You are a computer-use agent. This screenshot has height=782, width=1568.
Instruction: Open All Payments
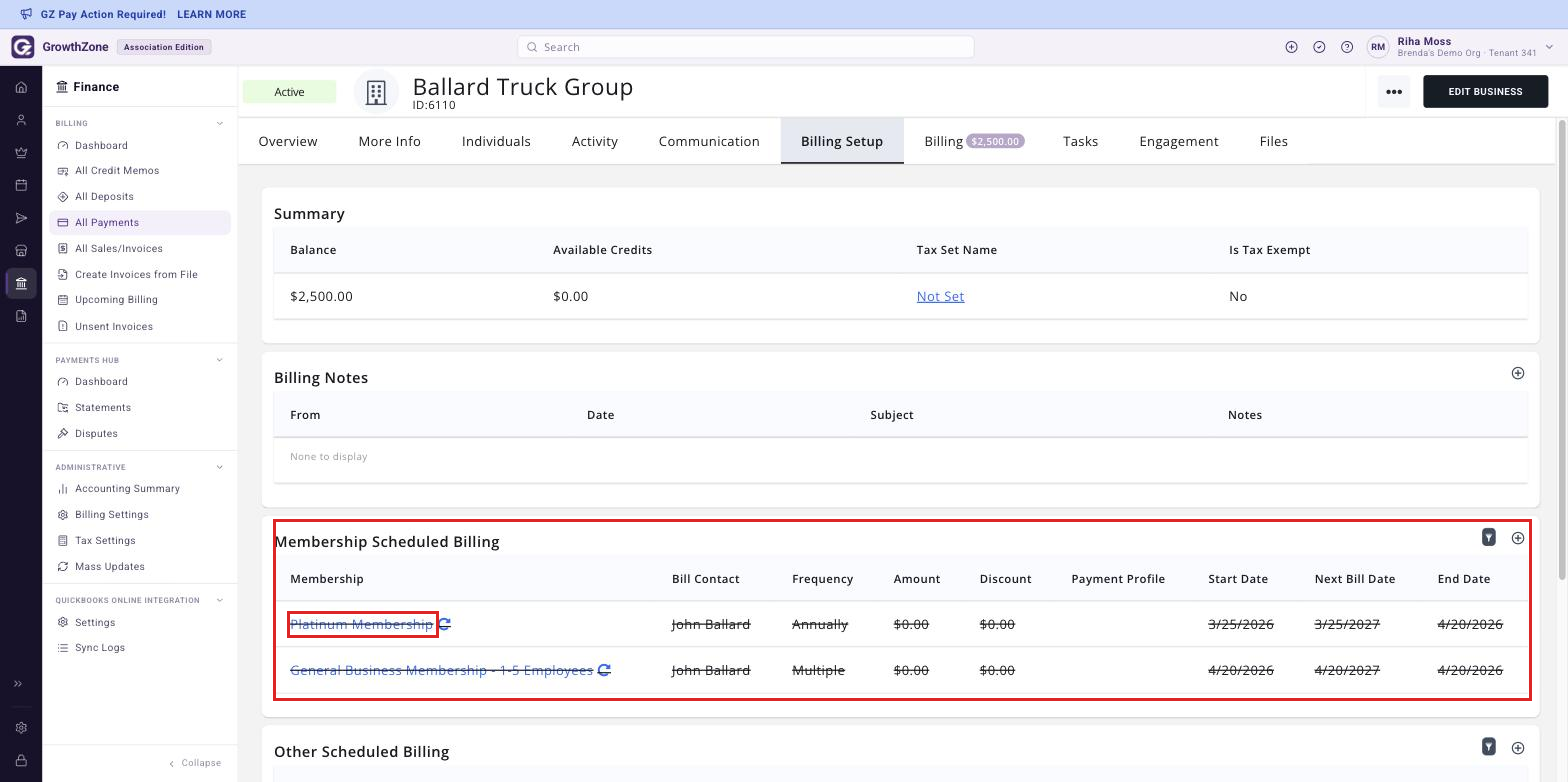coord(140,223)
